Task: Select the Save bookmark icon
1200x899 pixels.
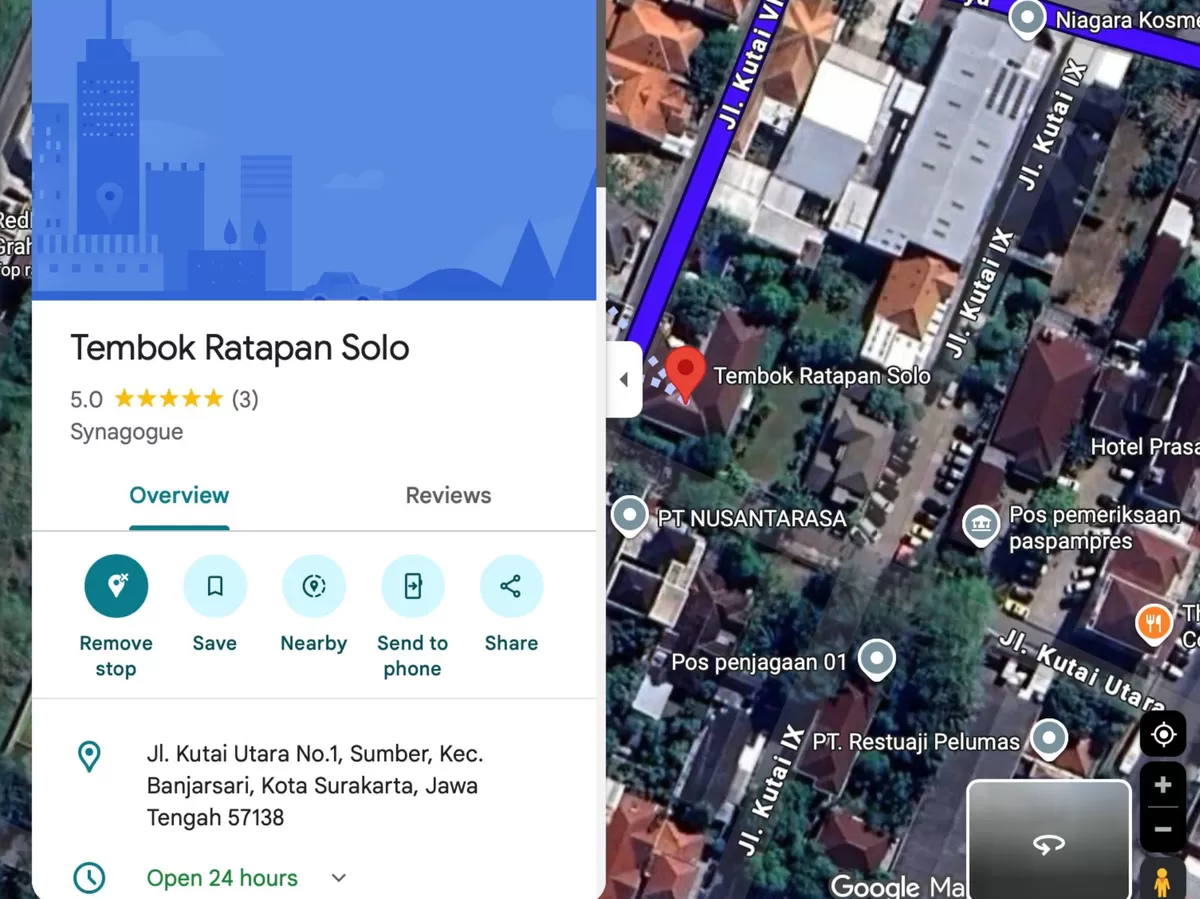Action: tap(215, 586)
